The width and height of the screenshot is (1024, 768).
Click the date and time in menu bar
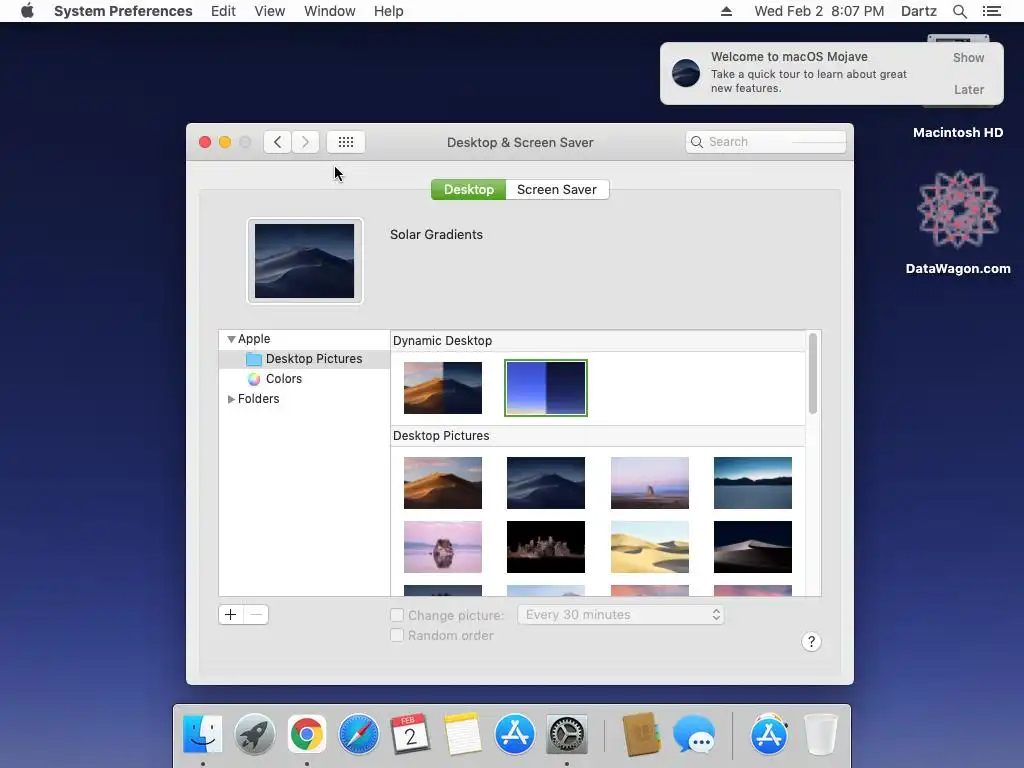coord(819,11)
